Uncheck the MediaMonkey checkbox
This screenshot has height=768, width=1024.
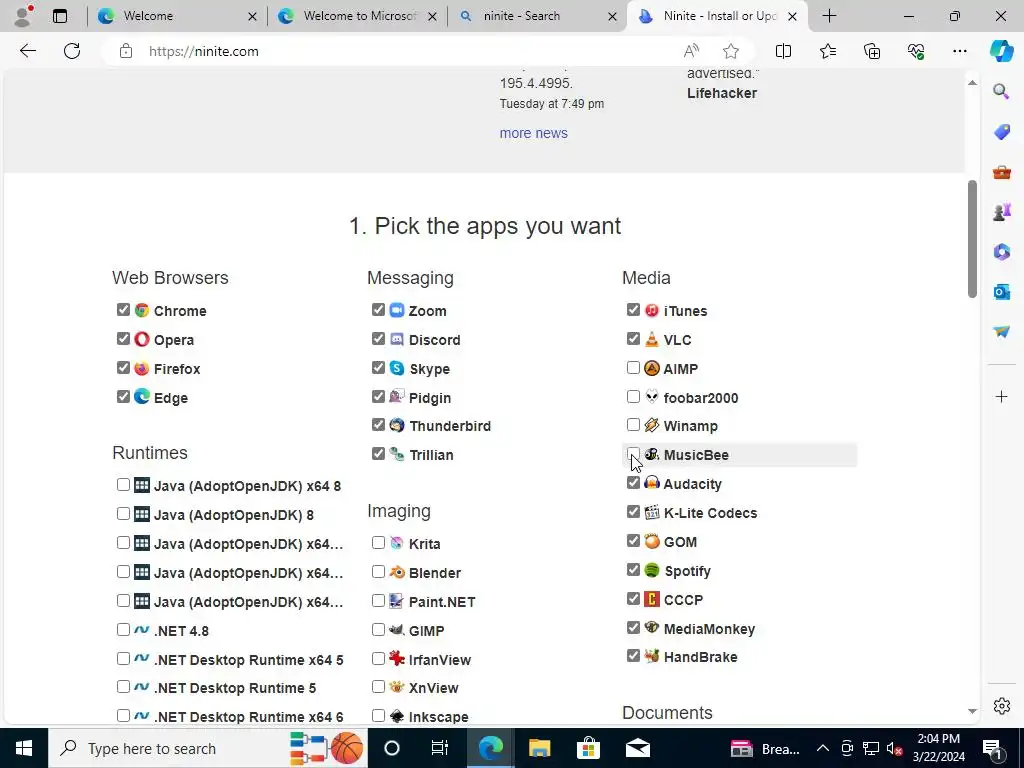[x=633, y=628]
